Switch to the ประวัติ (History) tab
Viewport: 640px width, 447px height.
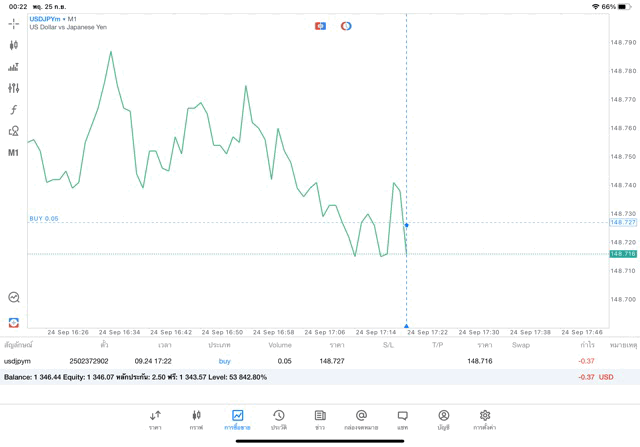pos(279,419)
